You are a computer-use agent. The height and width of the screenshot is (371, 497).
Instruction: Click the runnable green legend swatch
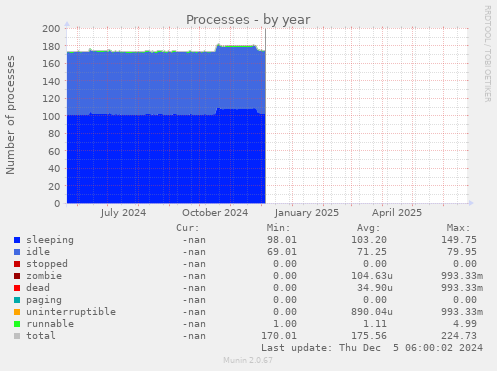(17, 324)
